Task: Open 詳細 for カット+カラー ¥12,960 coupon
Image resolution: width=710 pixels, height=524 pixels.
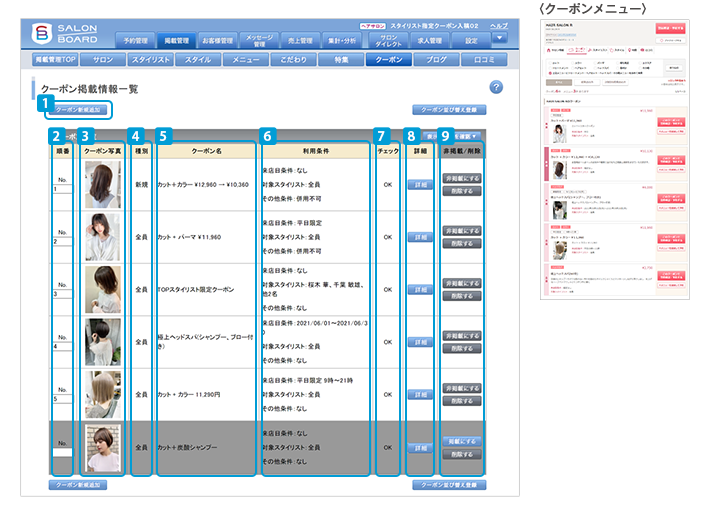Action: [x=420, y=185]
